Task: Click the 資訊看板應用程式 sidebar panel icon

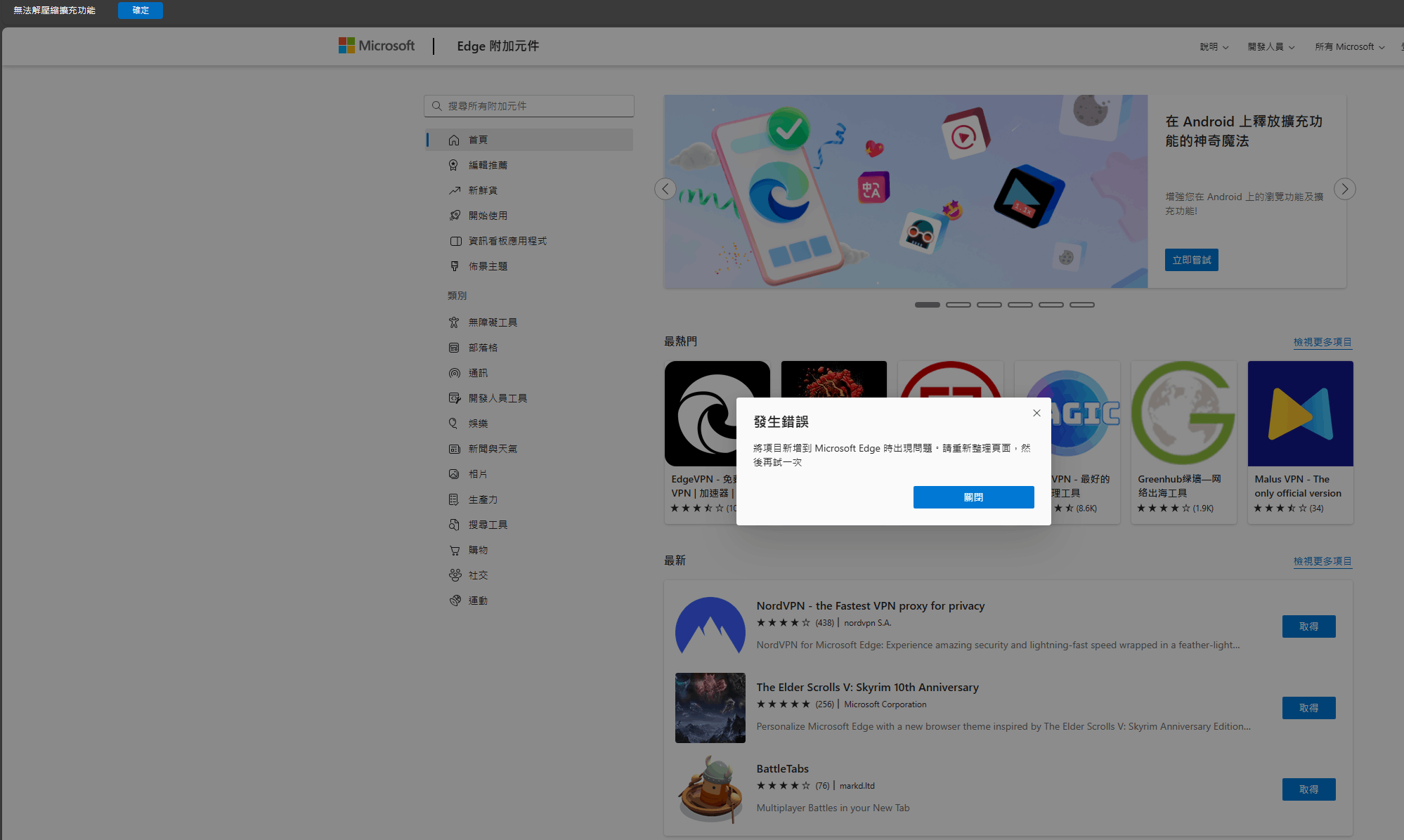Action: 455,241
